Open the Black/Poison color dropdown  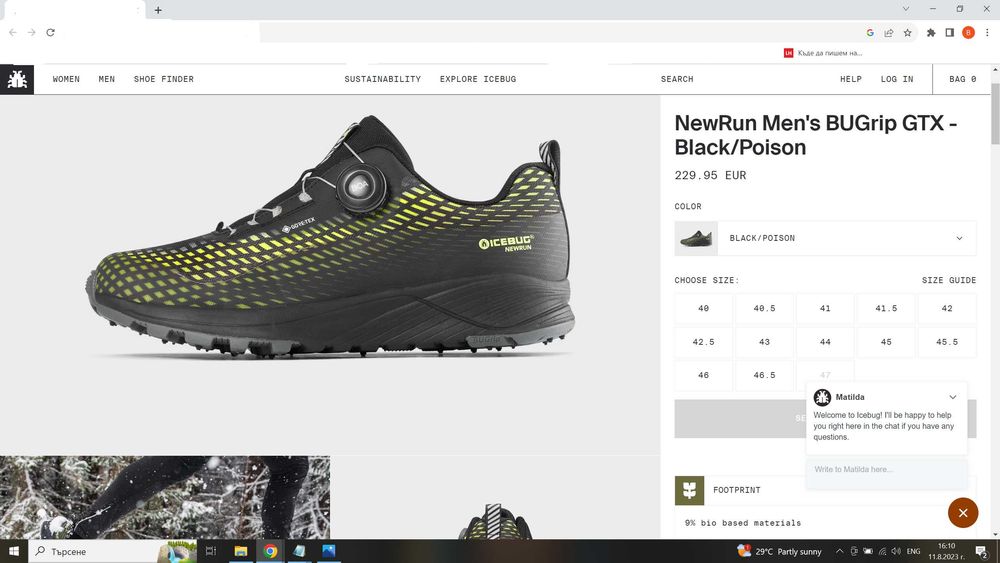pyautogui.click(x=825, y=238)
